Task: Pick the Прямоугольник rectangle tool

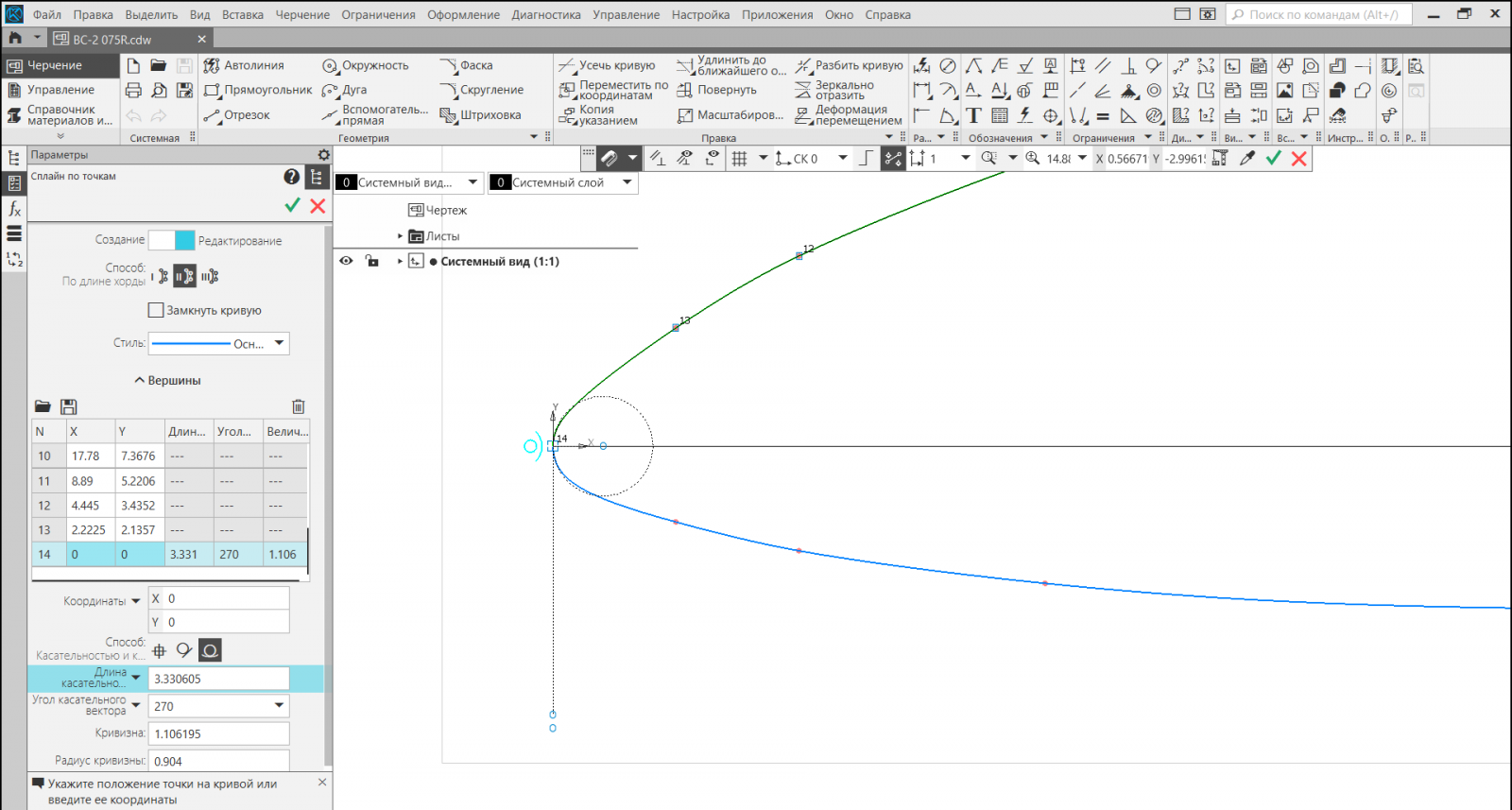Action: pyautogui.click(x=258, y=90)
